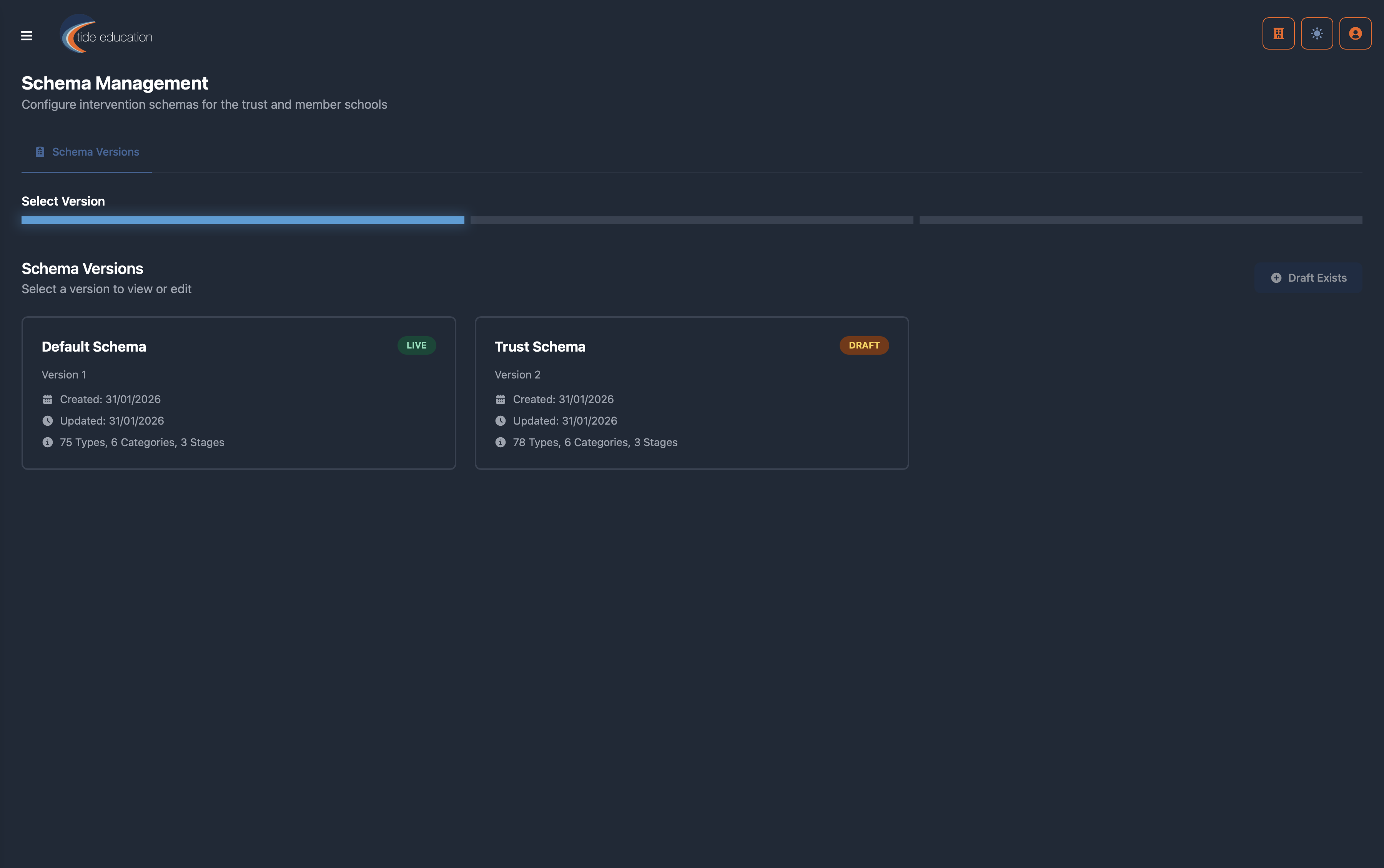Select the LIVE badge on Default Schema

point(416,345)
